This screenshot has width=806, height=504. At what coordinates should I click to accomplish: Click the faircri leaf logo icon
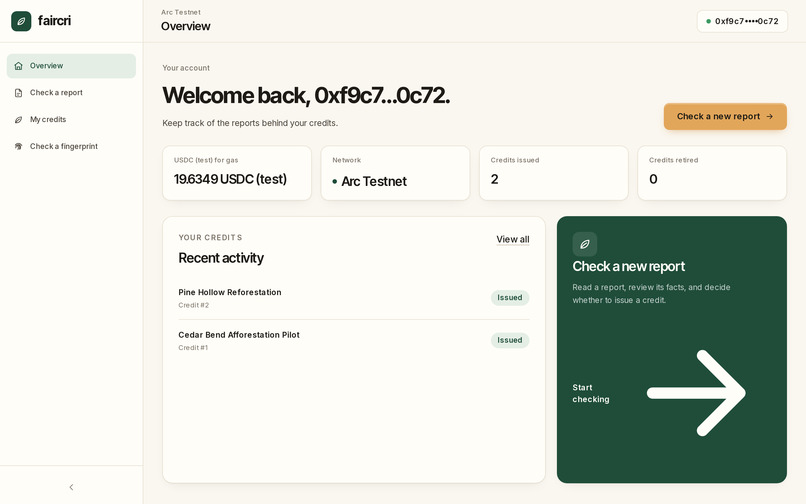(x=21, y=21)
